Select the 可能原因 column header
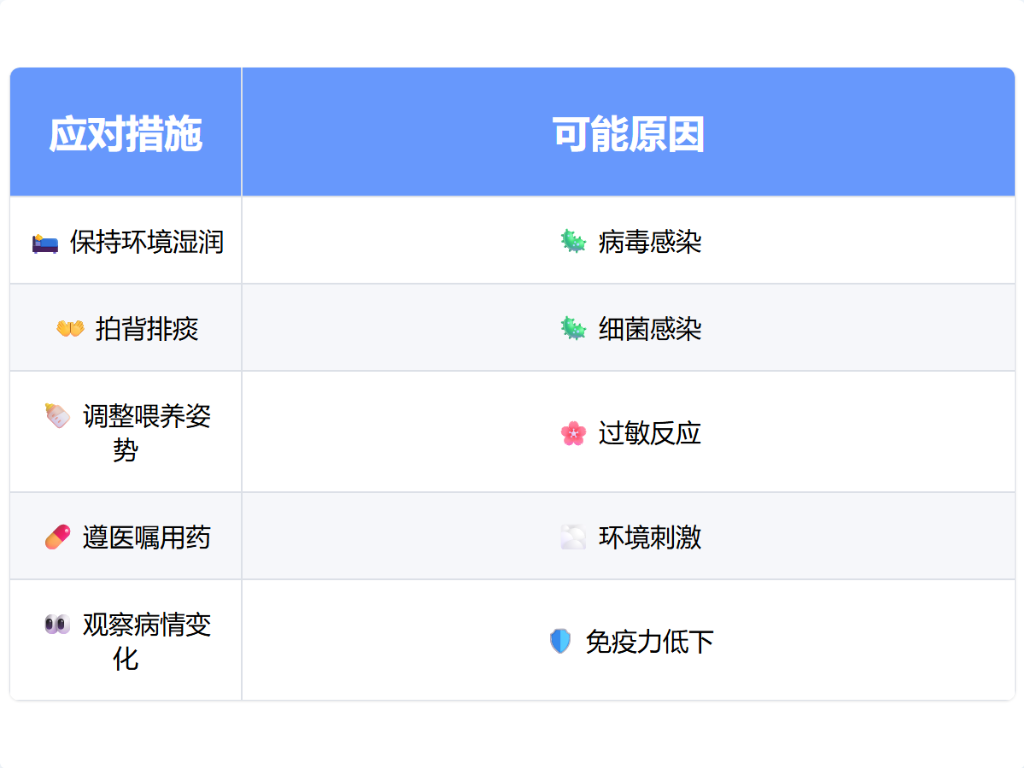The image size is (1024, 768). 628,134
